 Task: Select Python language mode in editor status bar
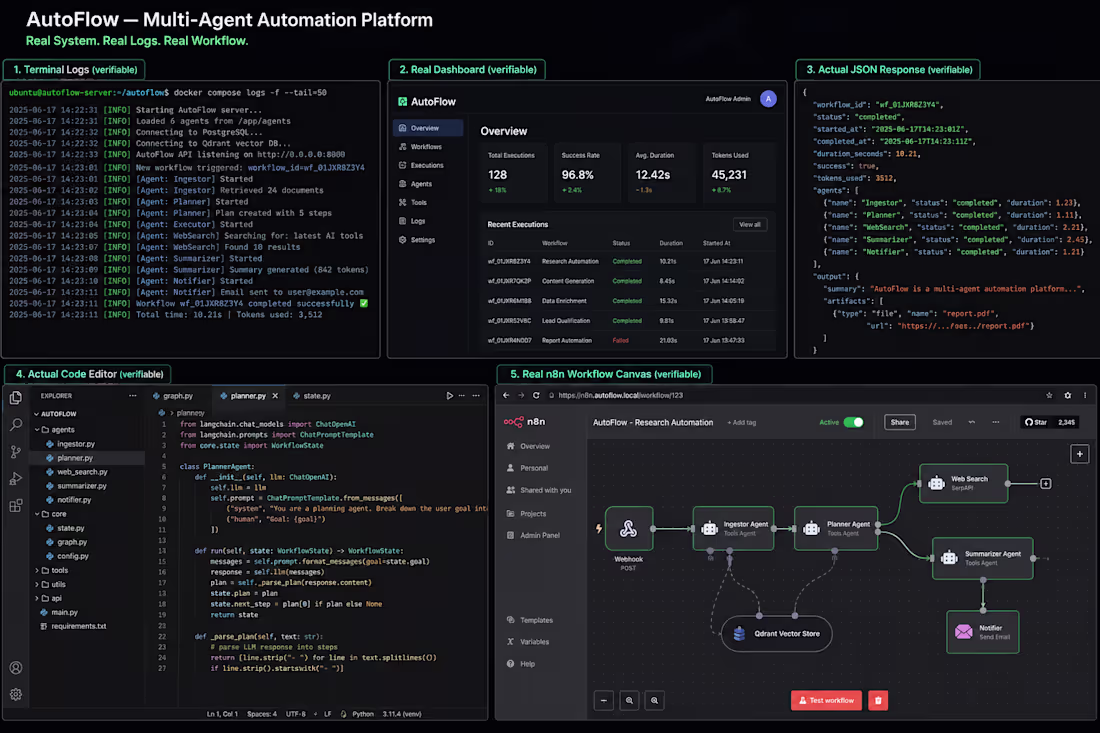[363, 714]
